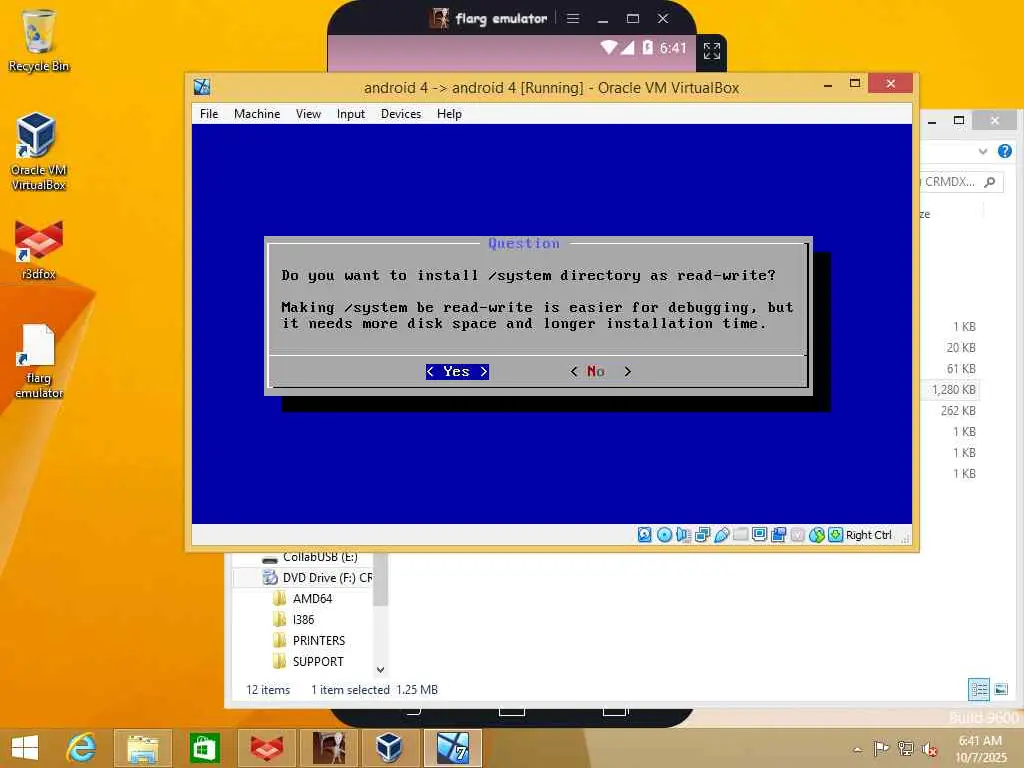
Task: Click the Action Center flag tray icon
Action: (881, 748)
